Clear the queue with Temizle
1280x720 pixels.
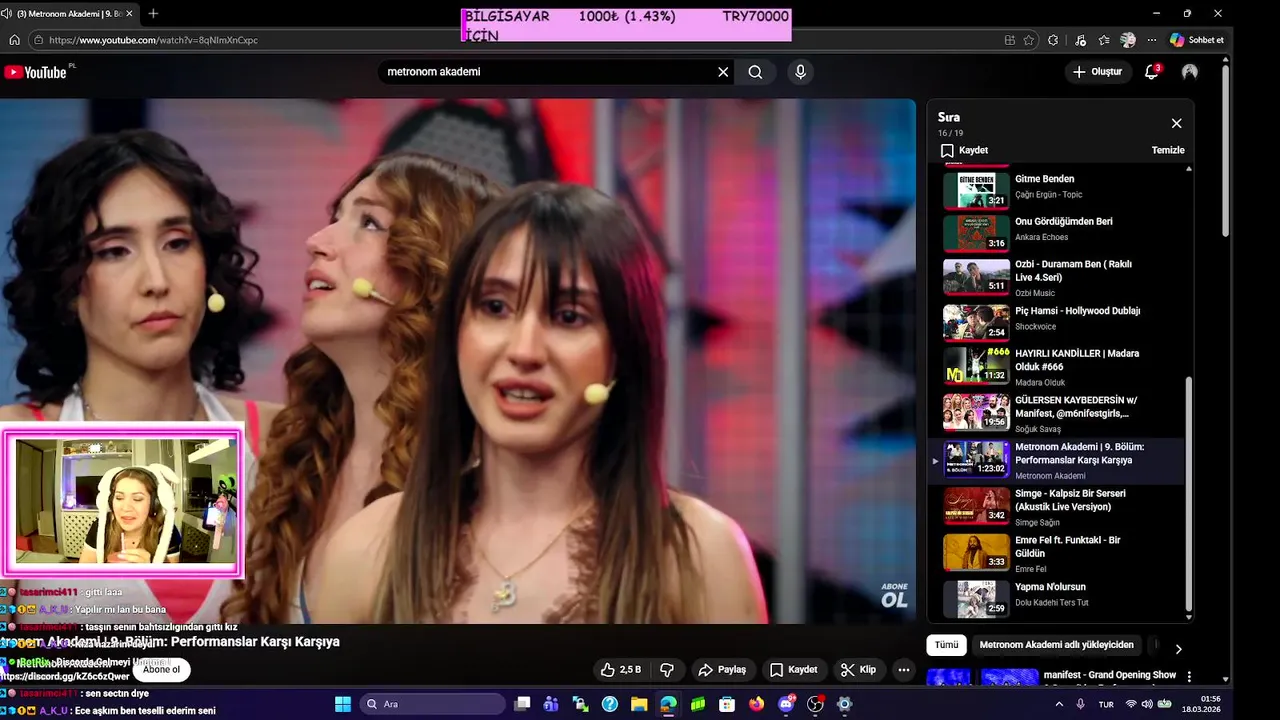1168,150
